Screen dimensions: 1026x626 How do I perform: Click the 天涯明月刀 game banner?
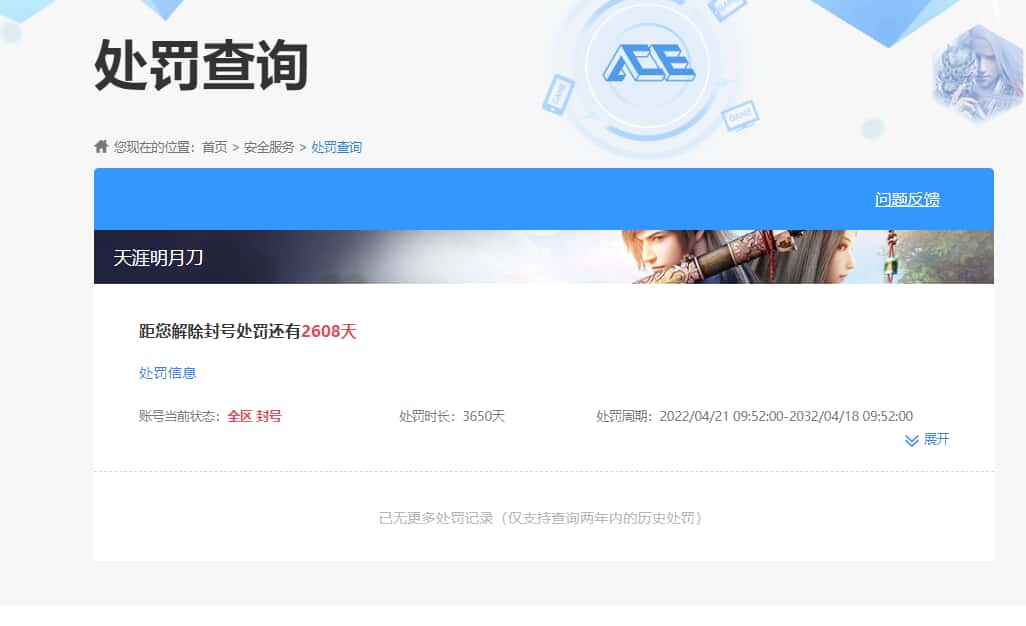544,256
